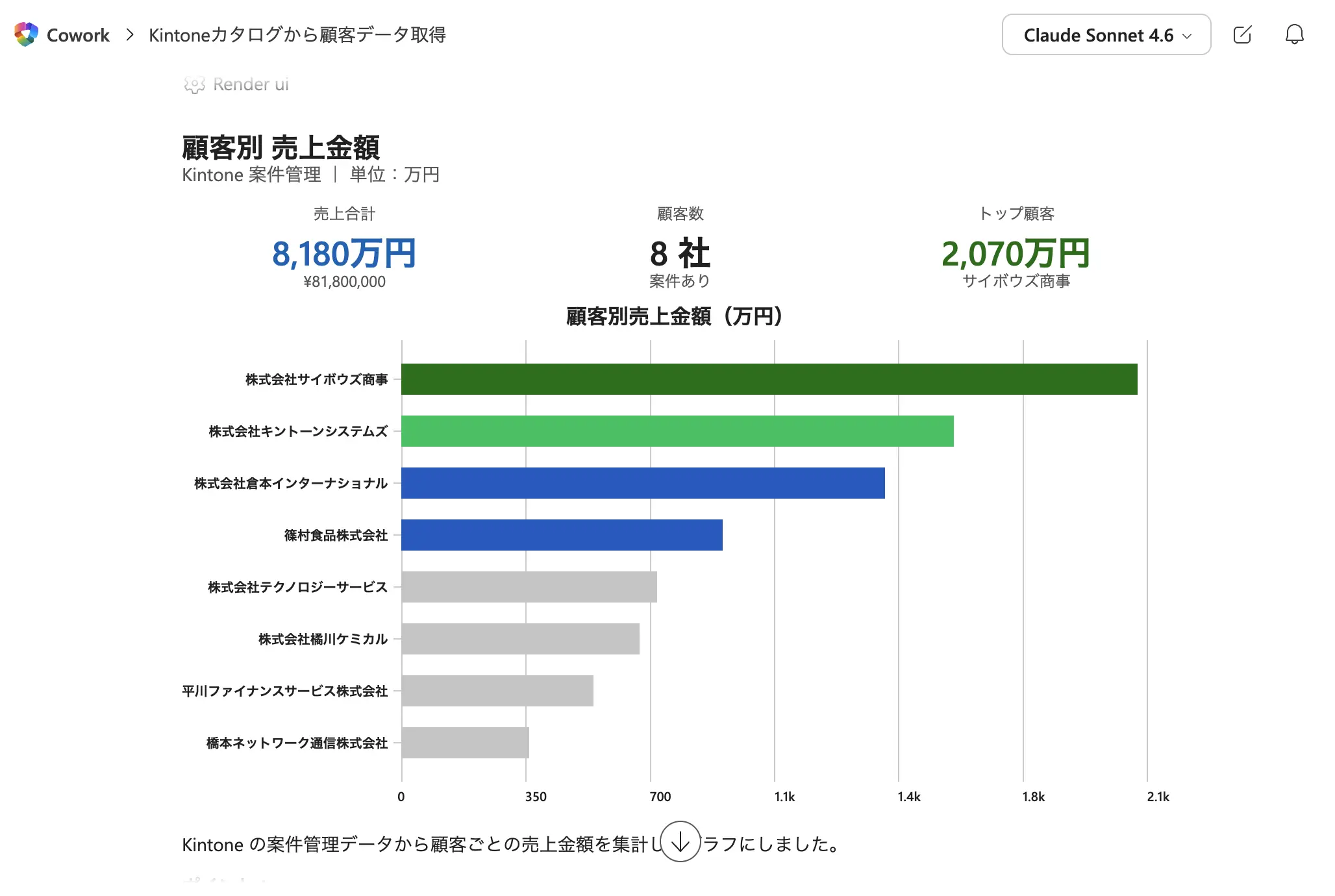1335x896 pixels.
Task: Click the scroll-to-bottom arrow button
Action: pyautogui.click(x=680, y=841)
